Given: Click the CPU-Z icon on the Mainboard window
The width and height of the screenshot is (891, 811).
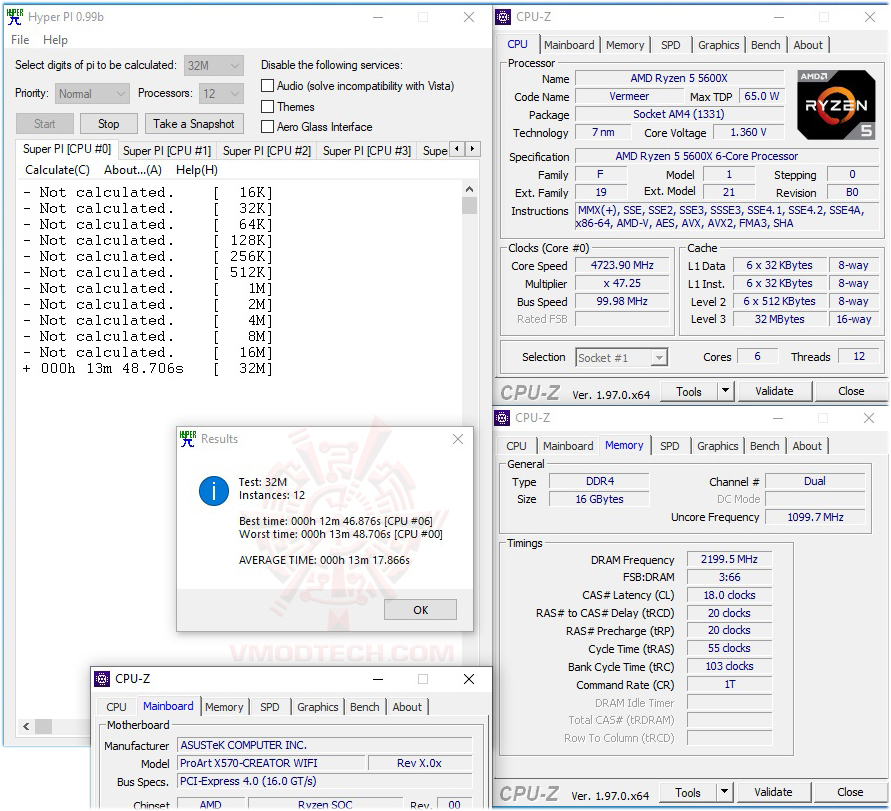Looking at the screenshot, I should coord(104,678).
